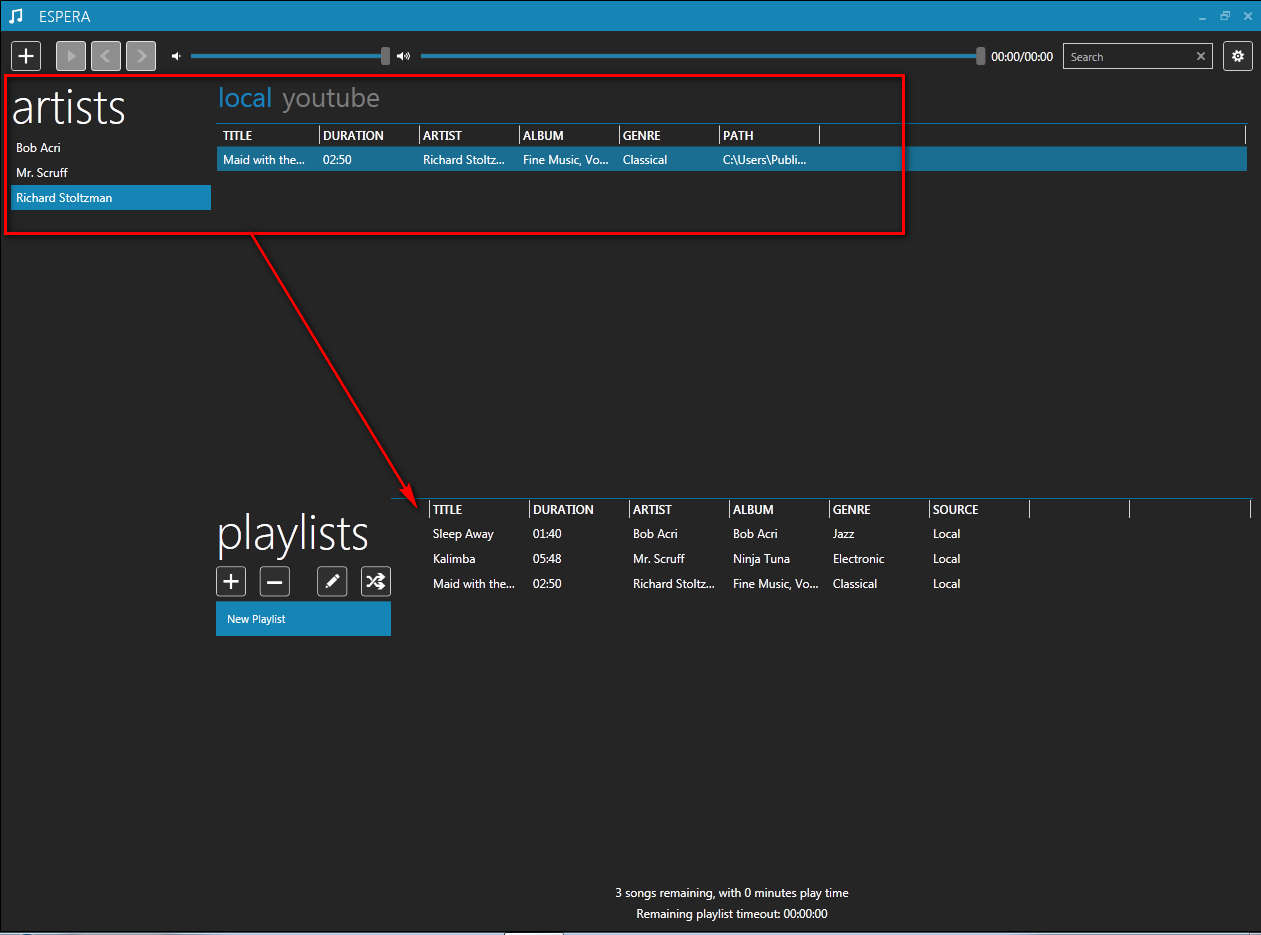Click the add songs plus button
1261x935 pixels.
coord(26,56)
